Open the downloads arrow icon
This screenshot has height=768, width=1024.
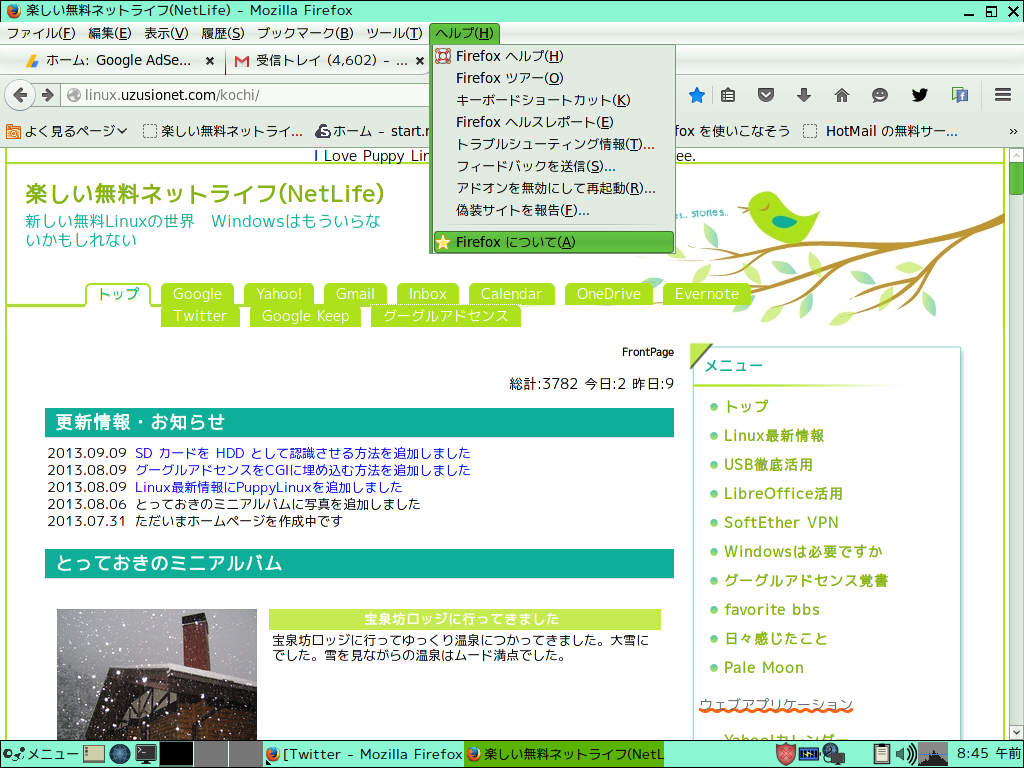(x=803, y=95)
